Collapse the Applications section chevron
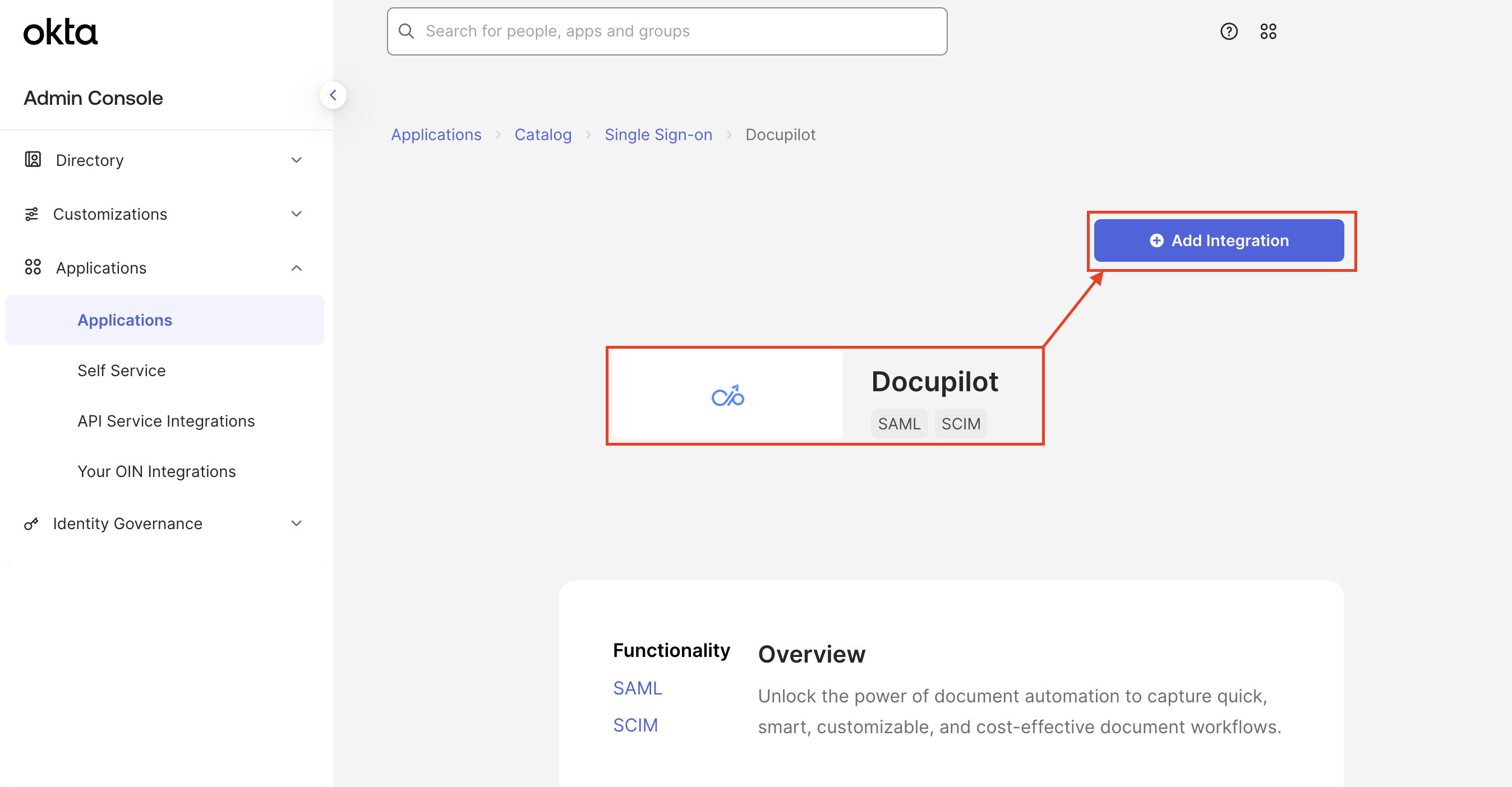The width and height of the screenshot is (1512, 787). (297, 268)
